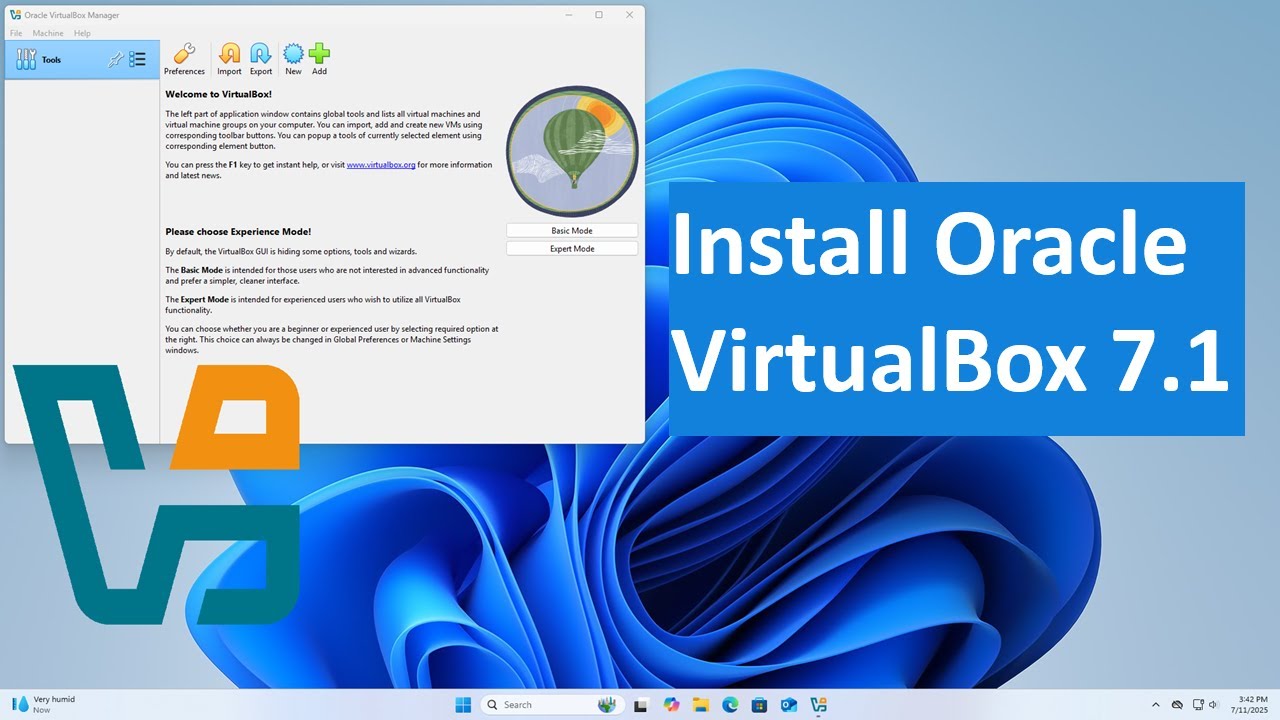Click the Export appliance icon

[x=261, y=60]
